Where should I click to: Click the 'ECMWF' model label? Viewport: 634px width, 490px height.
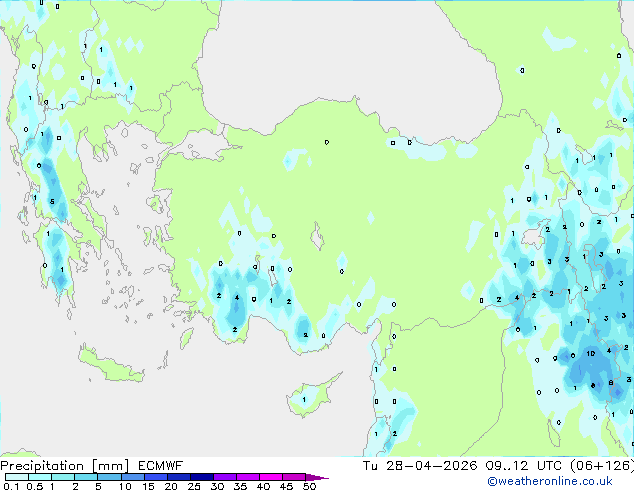click(x=161, y=466)
